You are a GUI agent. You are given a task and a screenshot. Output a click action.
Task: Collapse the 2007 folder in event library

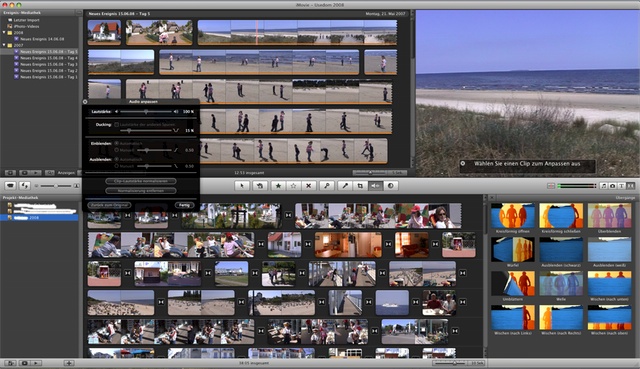tap(4, 45)
